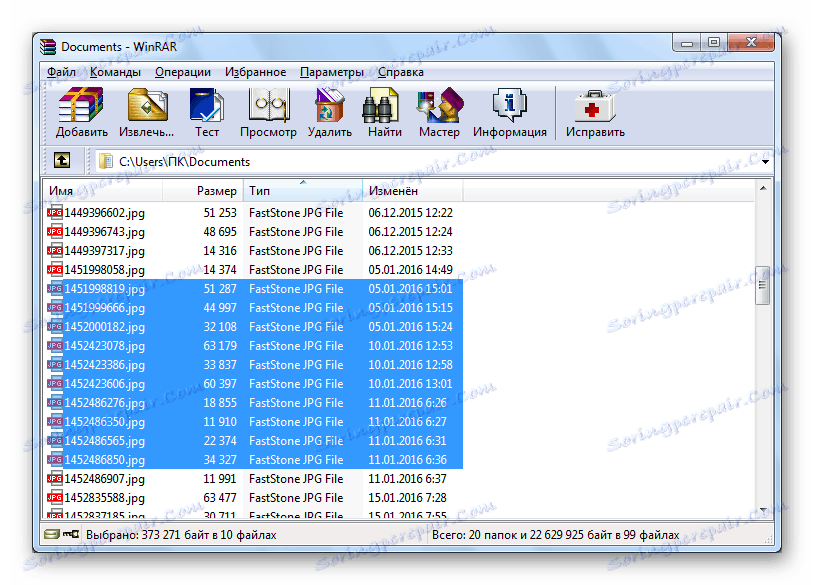The width and height of the screenshot is (814, 585).
Task: Click JPG icon of 1452486907.jpg
Action: pyautogui.click(x=55, y=479)
